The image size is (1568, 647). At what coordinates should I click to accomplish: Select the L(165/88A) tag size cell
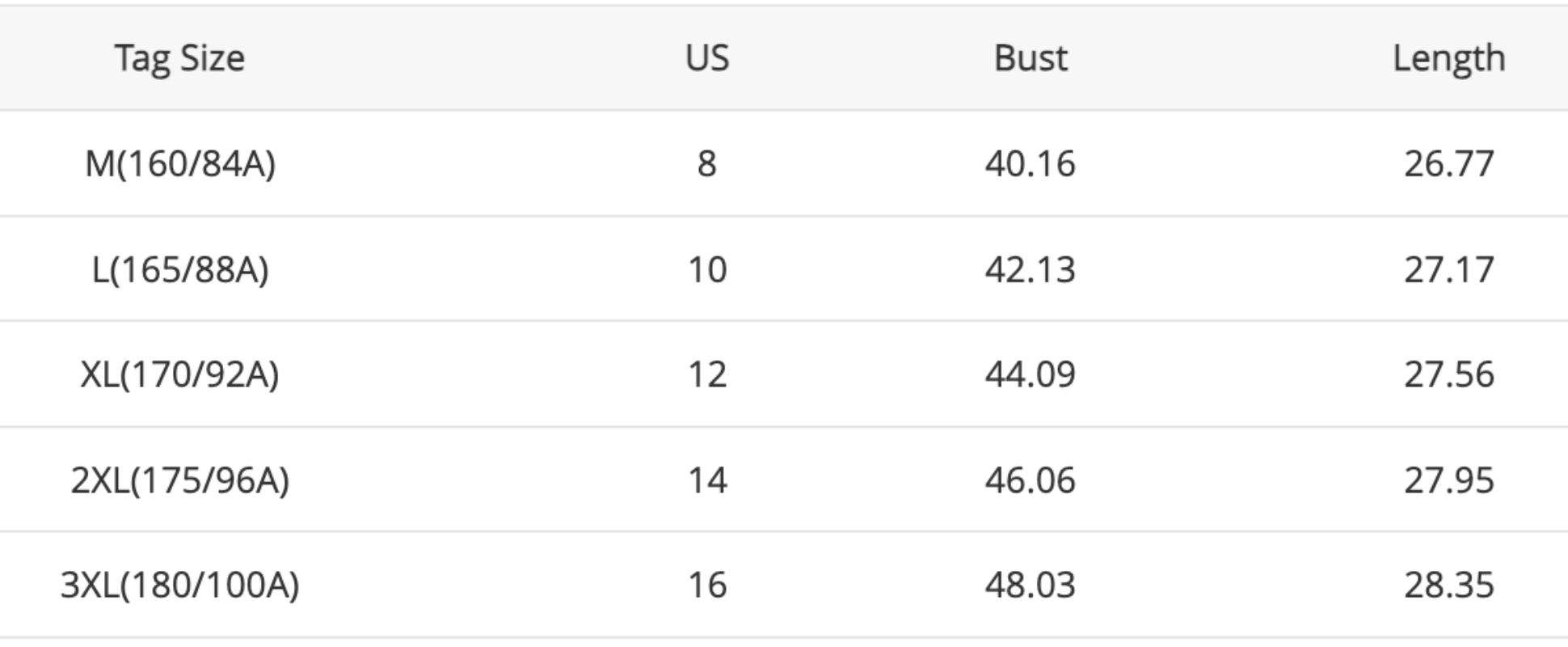(x=180, y=269)
